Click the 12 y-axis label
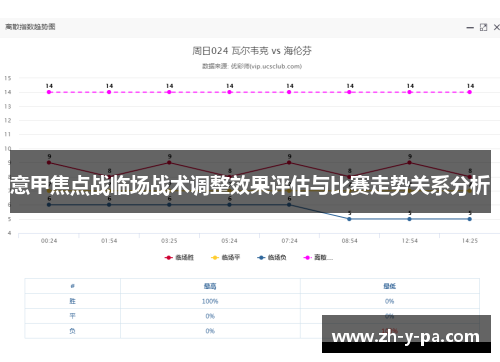Viewport: 500px width, 362px height. (8, 120)
